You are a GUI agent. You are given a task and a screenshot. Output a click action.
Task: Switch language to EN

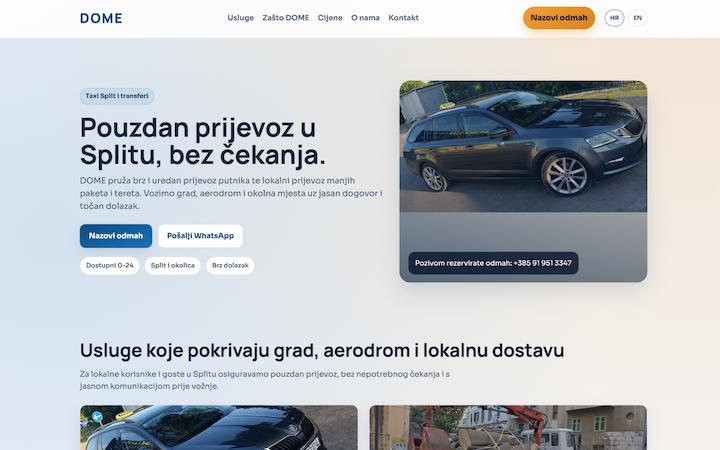pos(638,18)
